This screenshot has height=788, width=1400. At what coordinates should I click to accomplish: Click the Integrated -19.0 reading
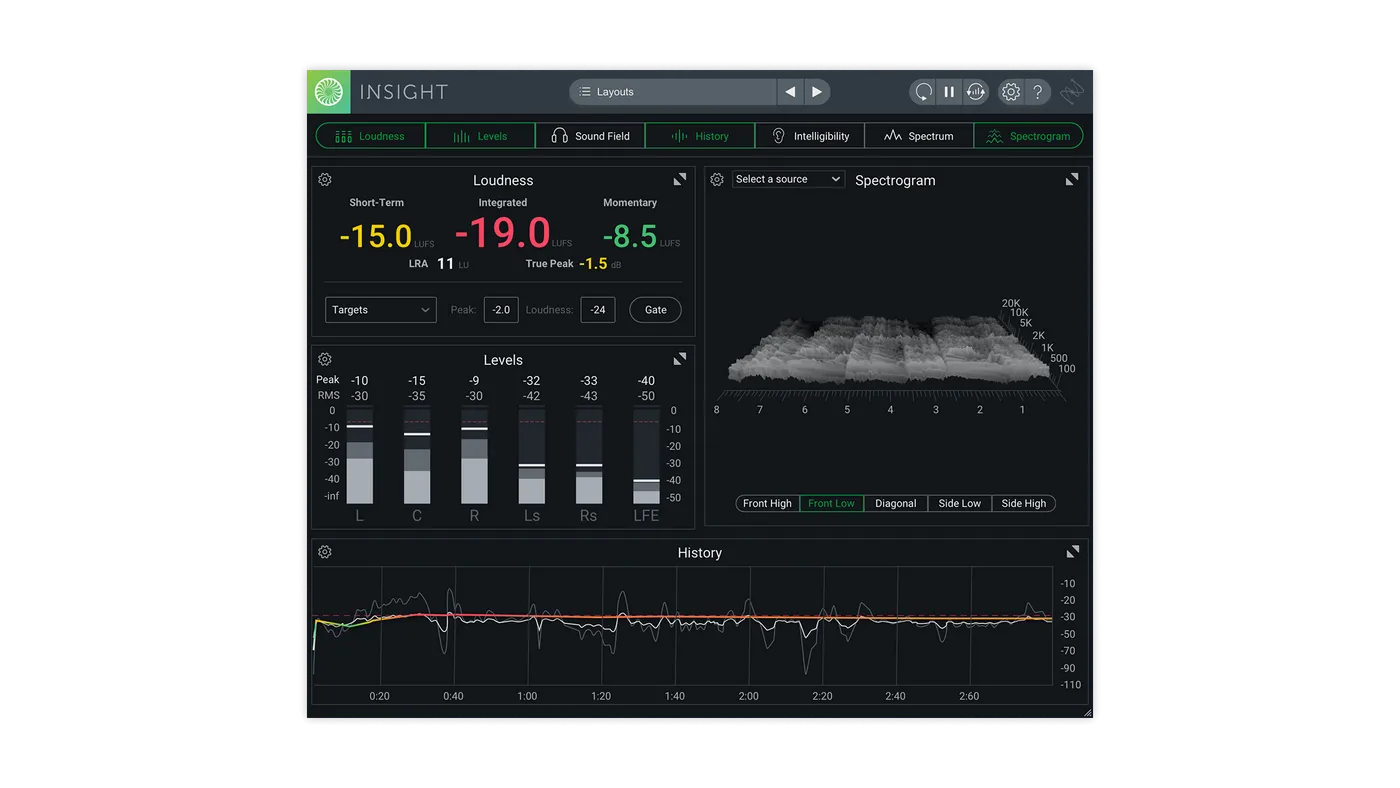(503, 233)
